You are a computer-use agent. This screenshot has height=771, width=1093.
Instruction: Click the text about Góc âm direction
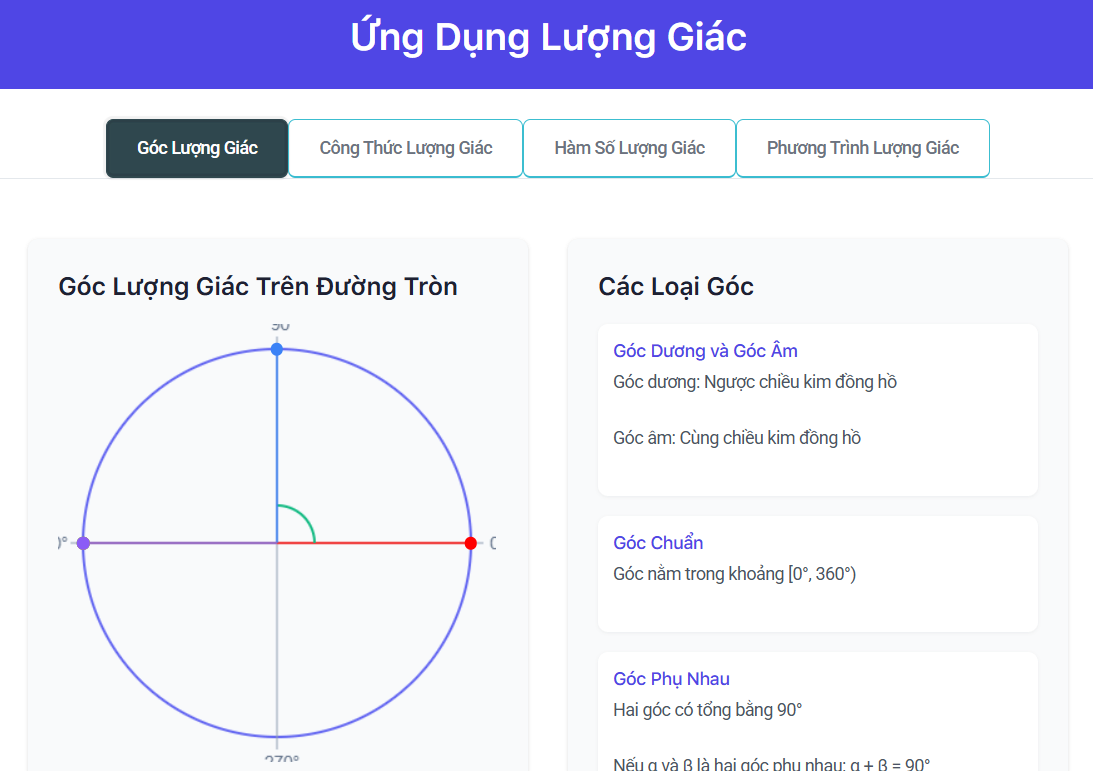(x=737, y=438)
